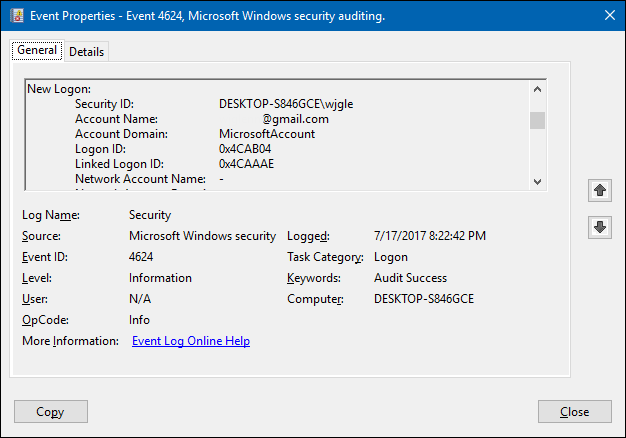The width and height of the screenshot is (626, 438).
Task: Click the Linked Logon ID value 0x4CAAAE
Action: point(246,164)
